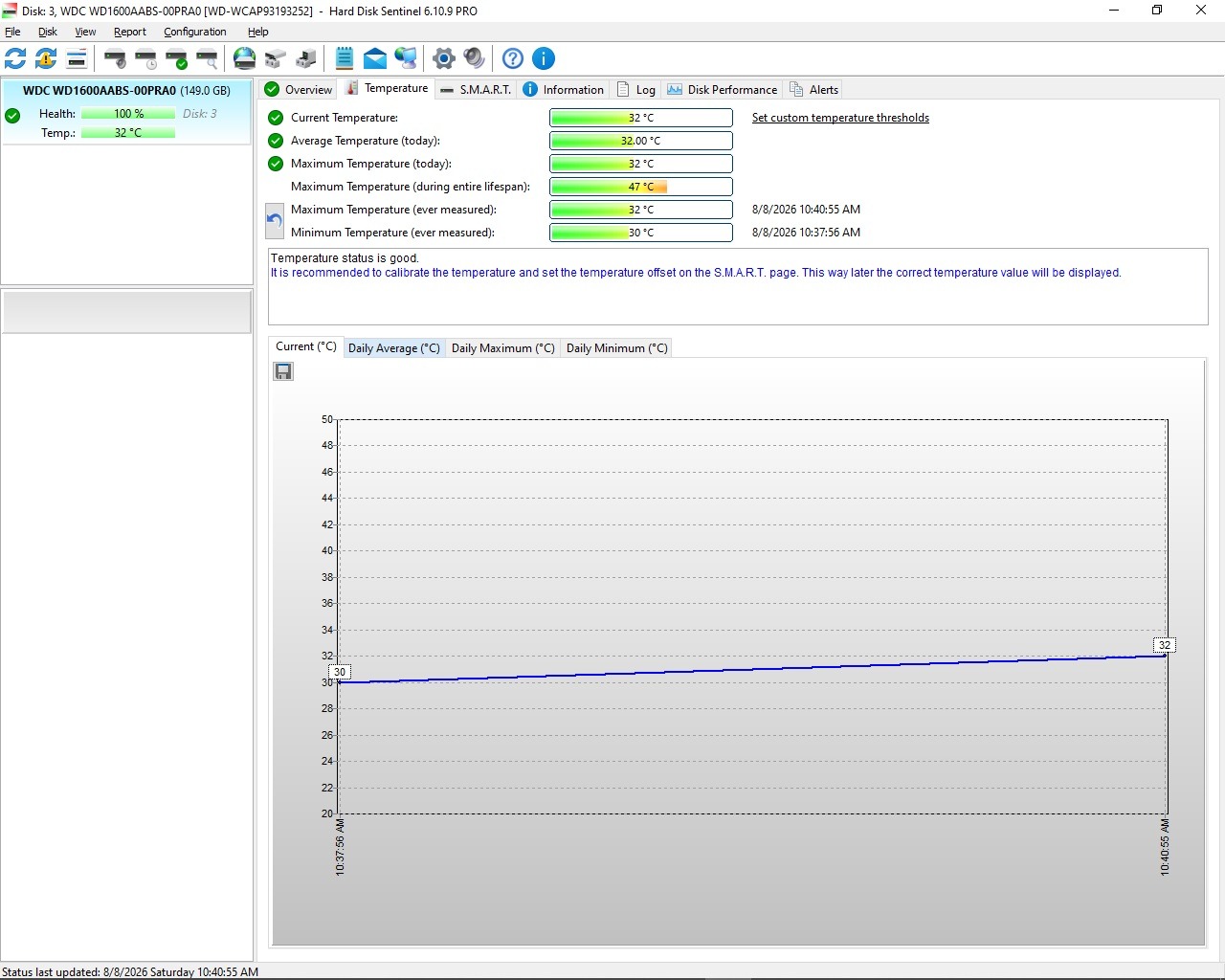This screenshot has width=1225, height=980.
Task: Click the first disk transfer icon
Action: [276, 58]
